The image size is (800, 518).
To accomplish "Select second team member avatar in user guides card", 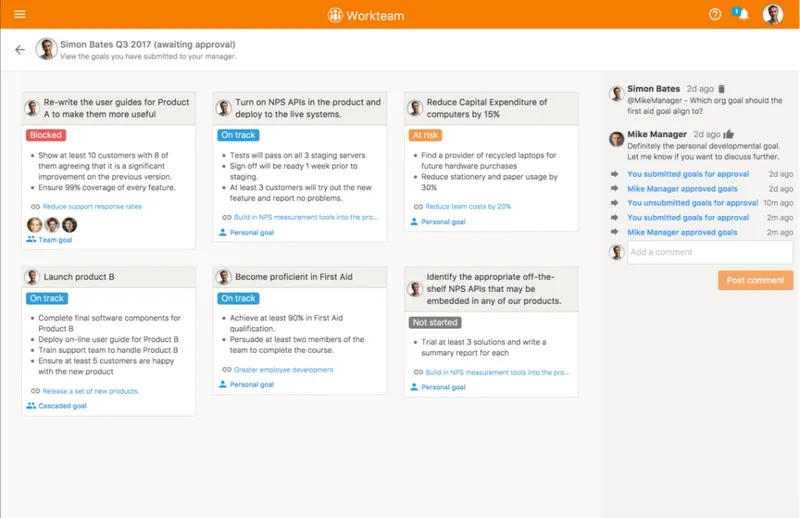I will [x=52, y=225].
